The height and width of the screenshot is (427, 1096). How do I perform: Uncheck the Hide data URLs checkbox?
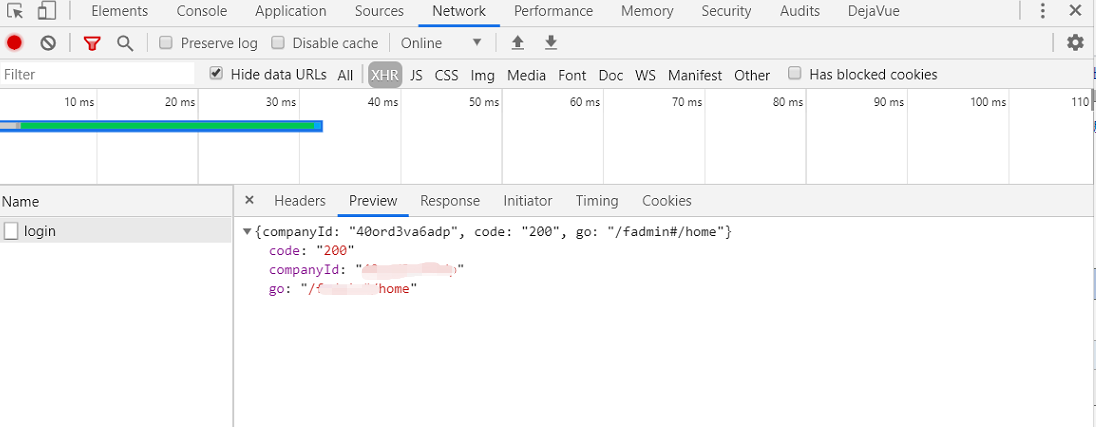(x=216, y=74)
